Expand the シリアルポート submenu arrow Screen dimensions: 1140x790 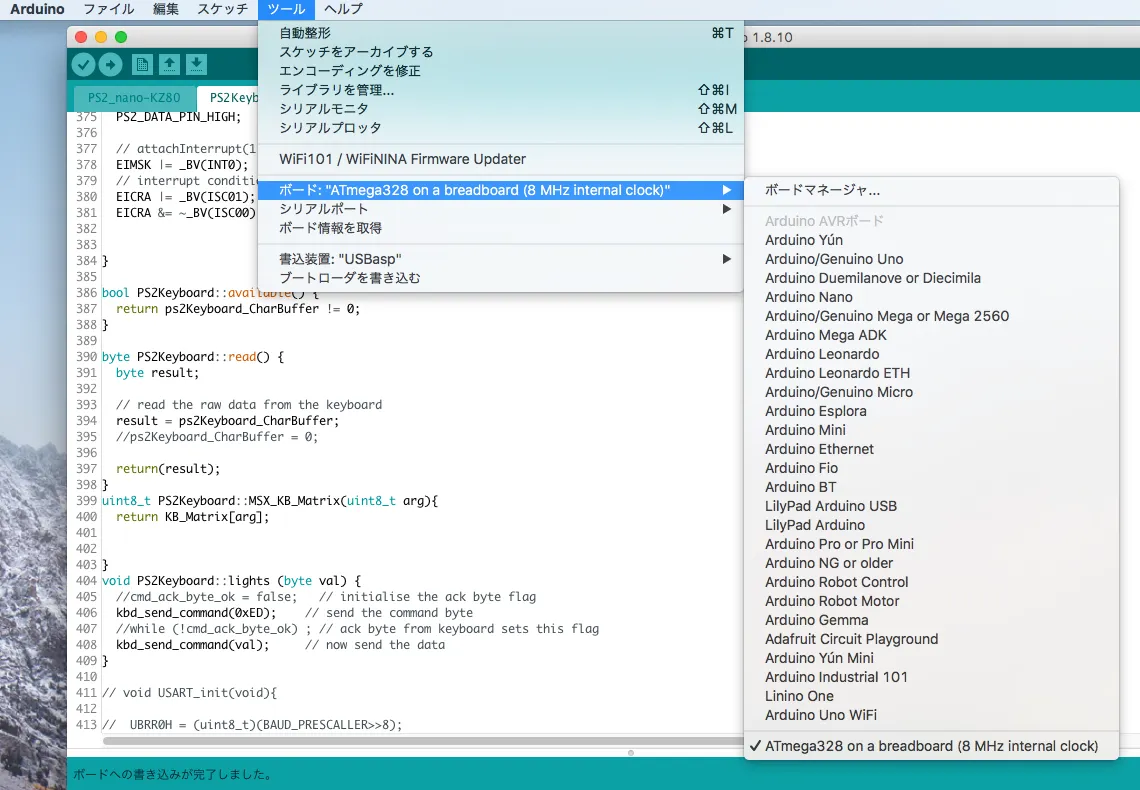tap(726, 209)
